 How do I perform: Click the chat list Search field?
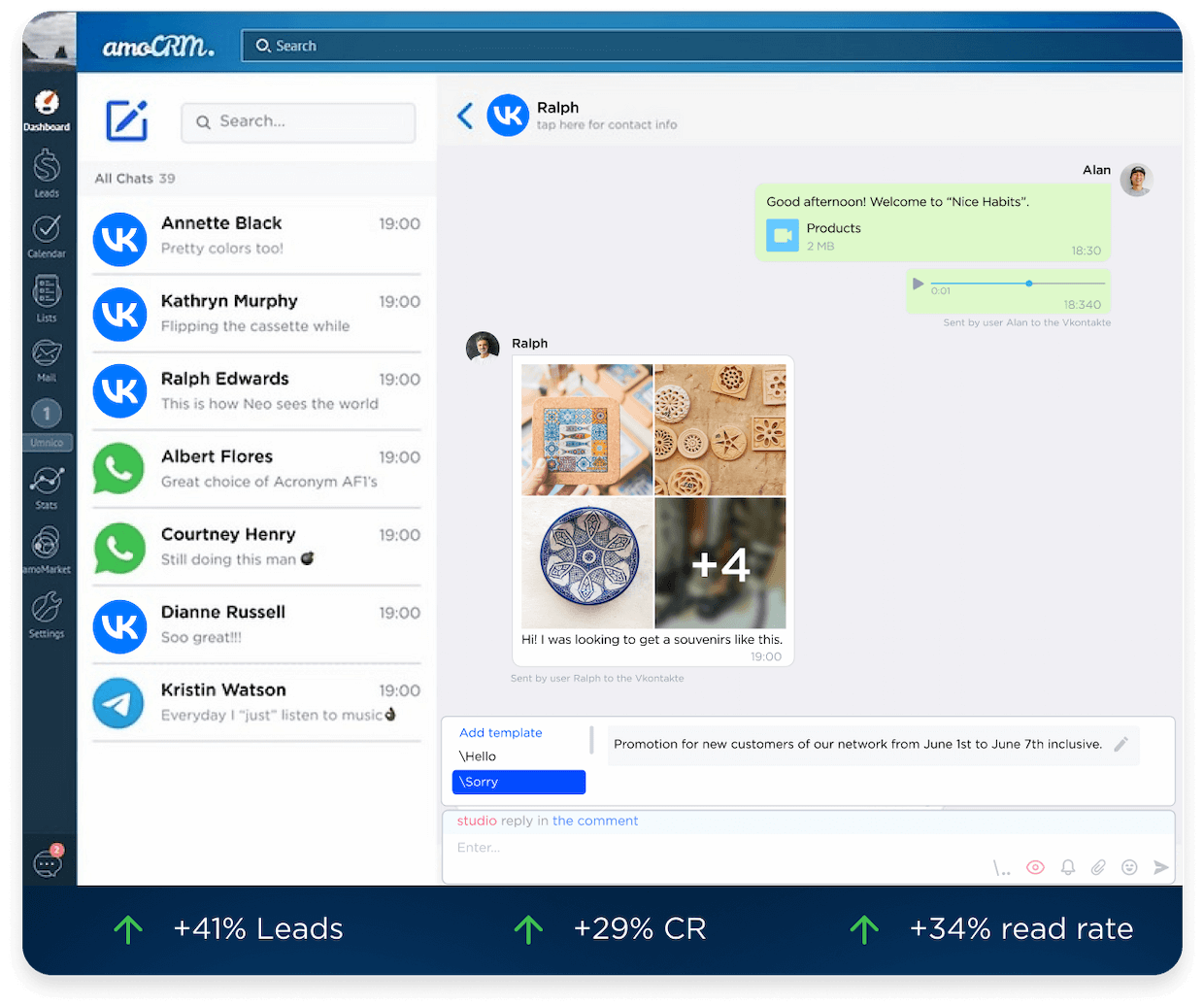pyautogui.click(x=299, y=122)
